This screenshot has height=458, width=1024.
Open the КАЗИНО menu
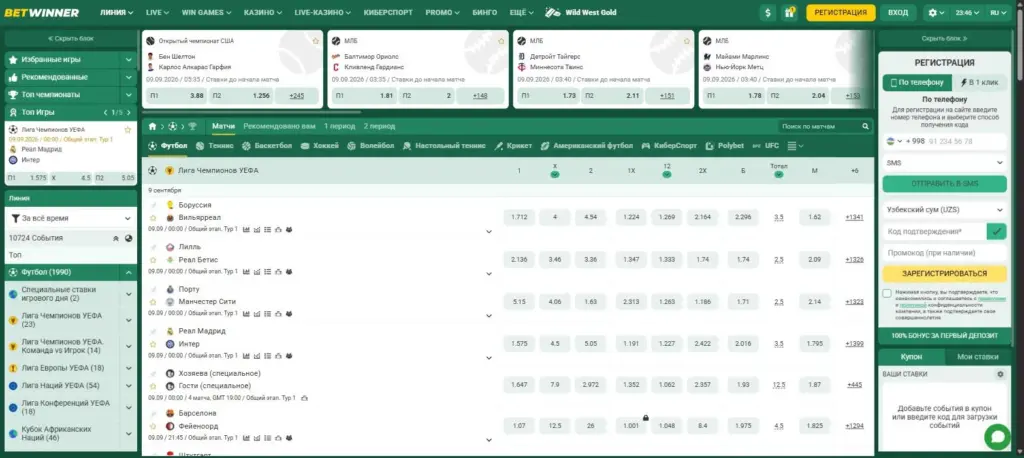pyautogui.click(x=262, y=12)
